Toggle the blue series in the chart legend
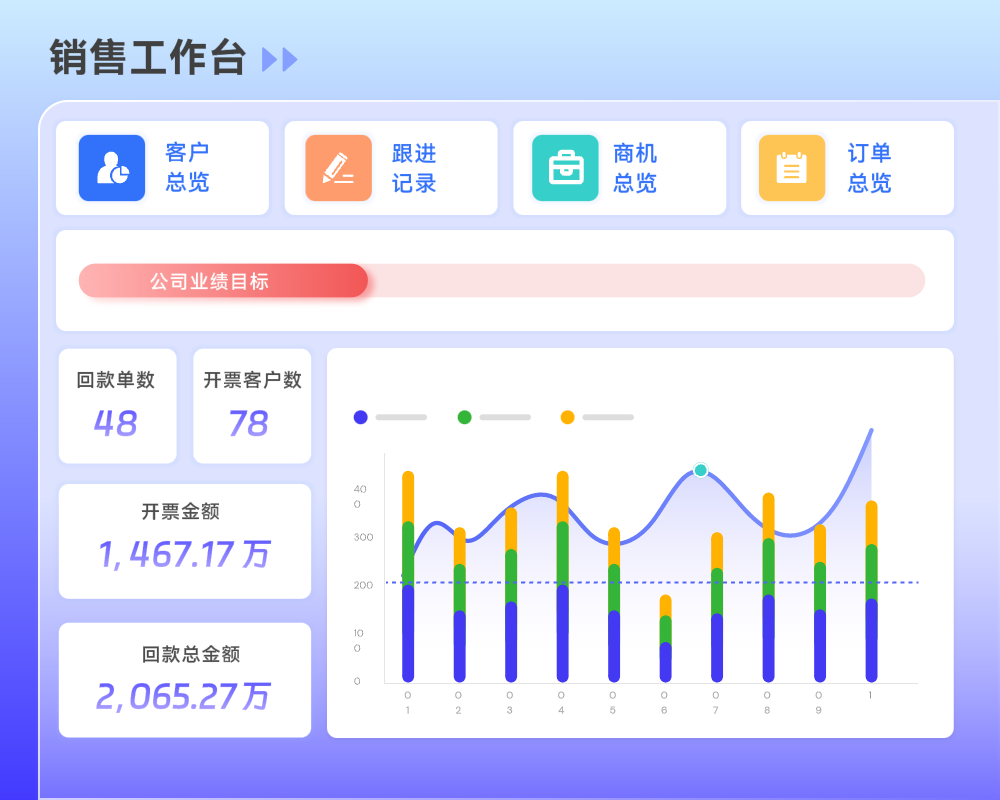This screenshot has width=1000, height=800. [361, 416]
